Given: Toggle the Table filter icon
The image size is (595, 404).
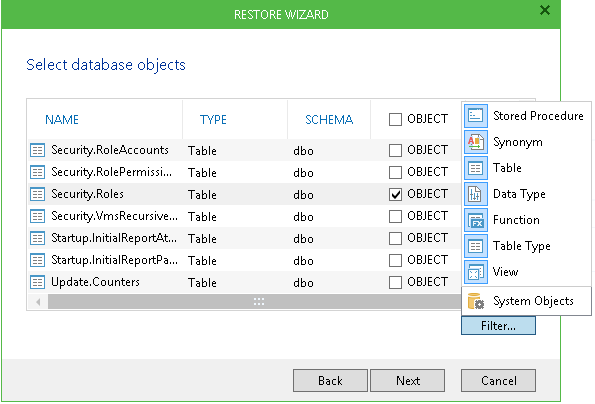Looking at the screenshot, I should [475, 168].
